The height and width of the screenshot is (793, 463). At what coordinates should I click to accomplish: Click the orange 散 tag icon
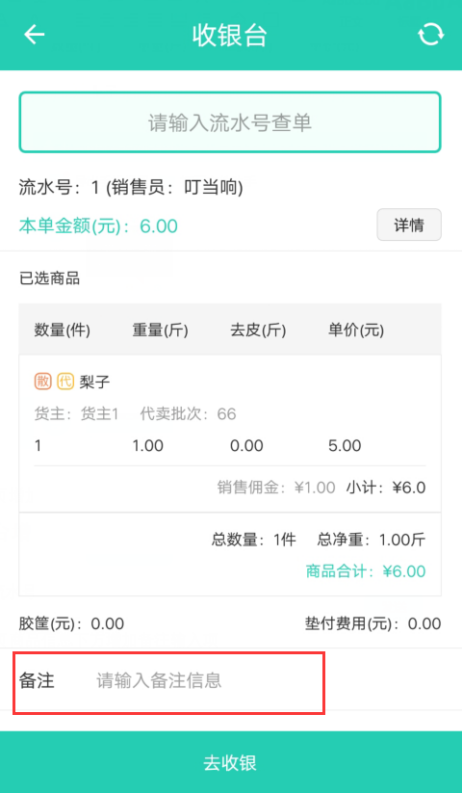pyautogui.click(x=43, y=381)
